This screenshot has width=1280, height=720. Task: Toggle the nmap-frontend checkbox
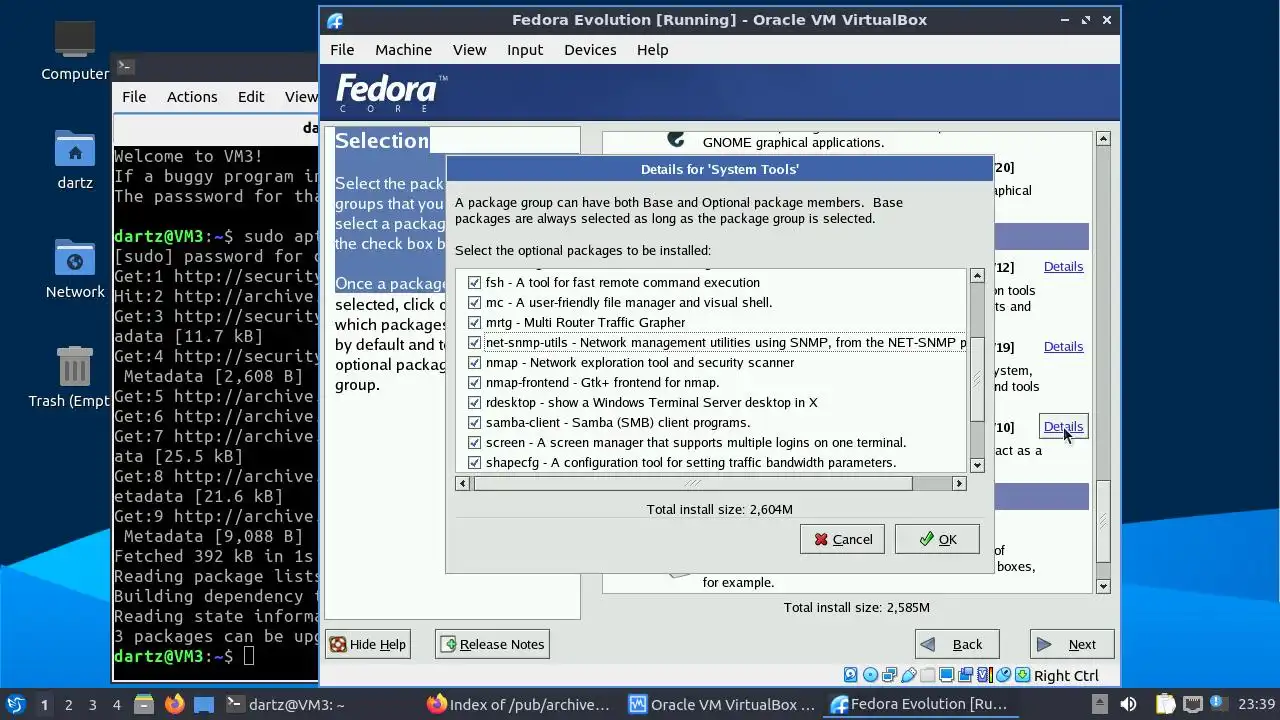click(x=474, y=382)
